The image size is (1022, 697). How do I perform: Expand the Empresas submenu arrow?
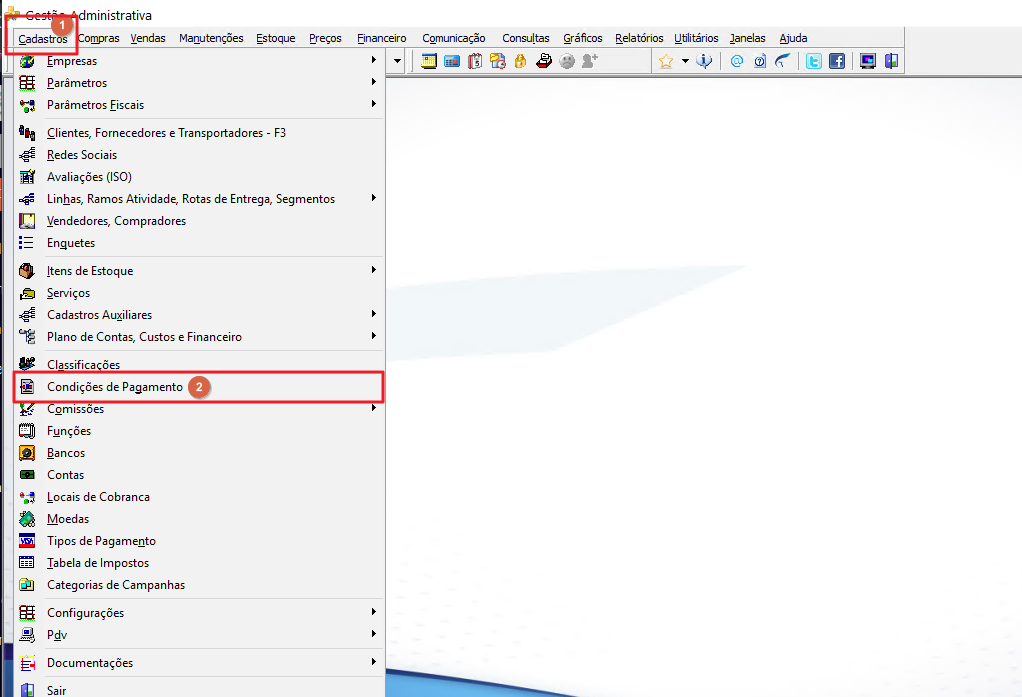pos(373,60)
